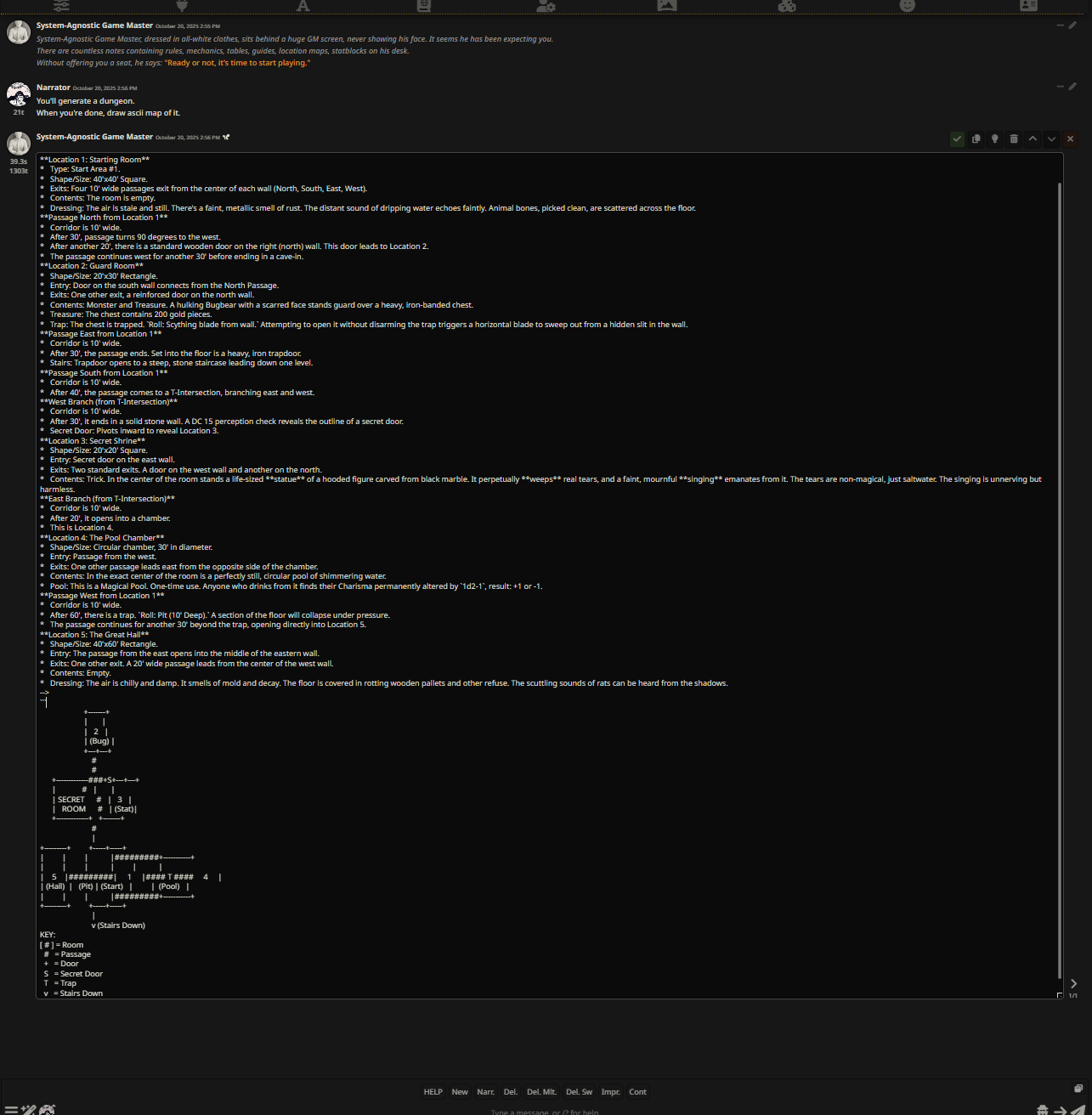Click the "S = Secret Door" key entry
Image resolution: width=1092 pixels, height=1115 pixels.
[x=73, y=974]
